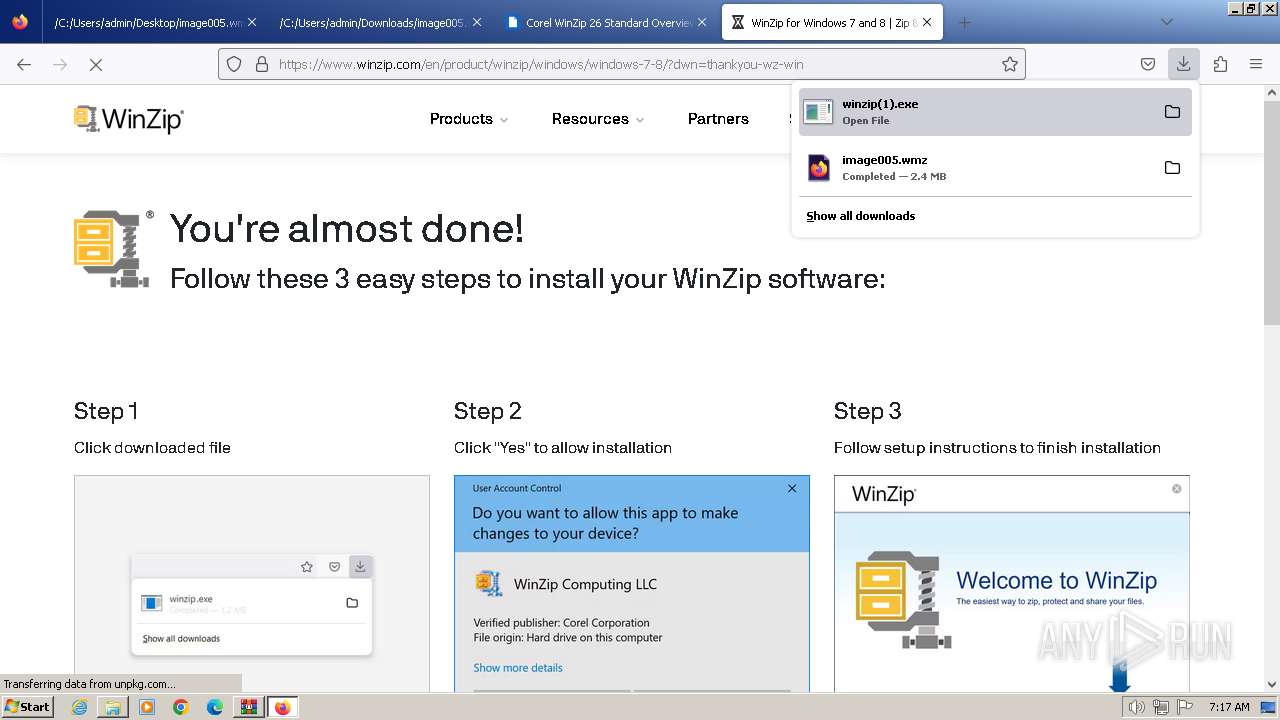Show winzip(1).exe in its folder
1280x720 pixels.
(1172, 112)
